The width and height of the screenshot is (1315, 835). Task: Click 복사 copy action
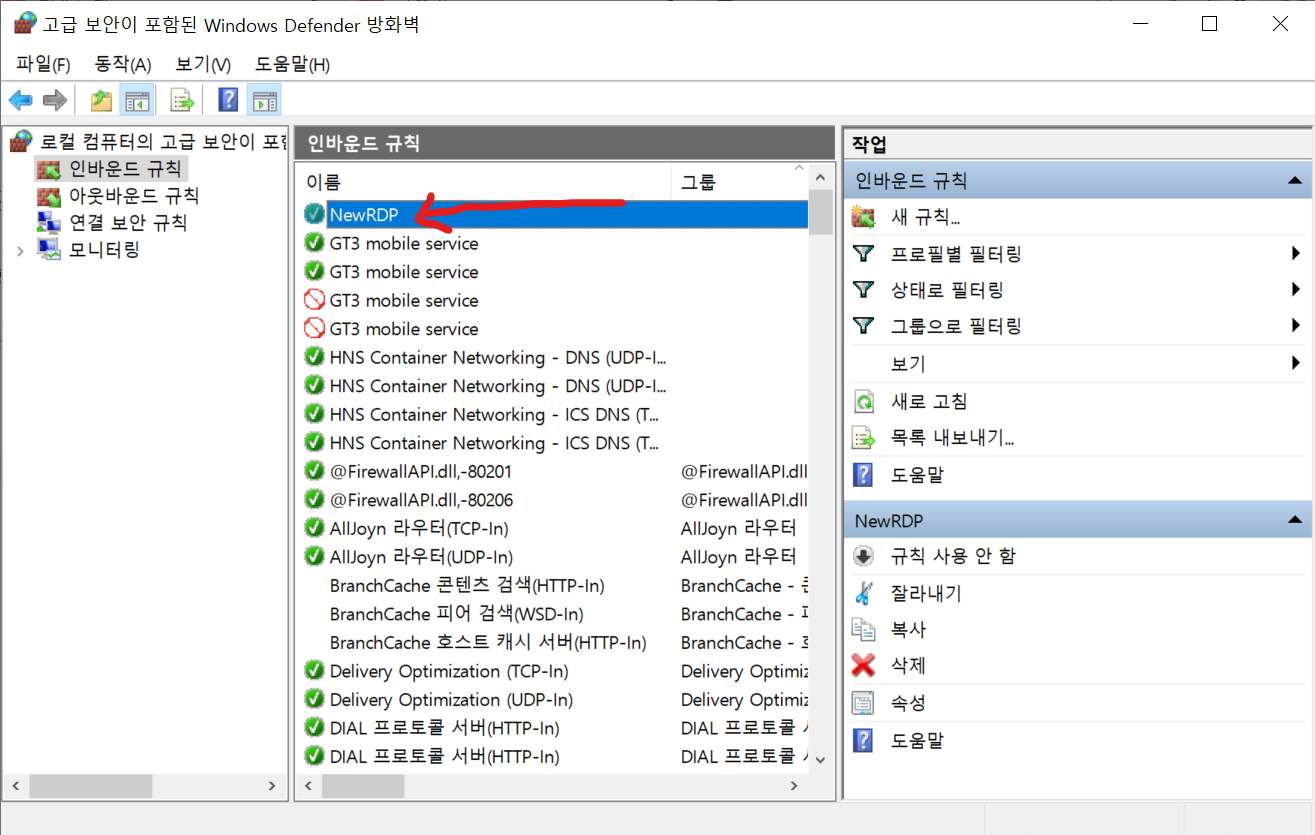908,630
